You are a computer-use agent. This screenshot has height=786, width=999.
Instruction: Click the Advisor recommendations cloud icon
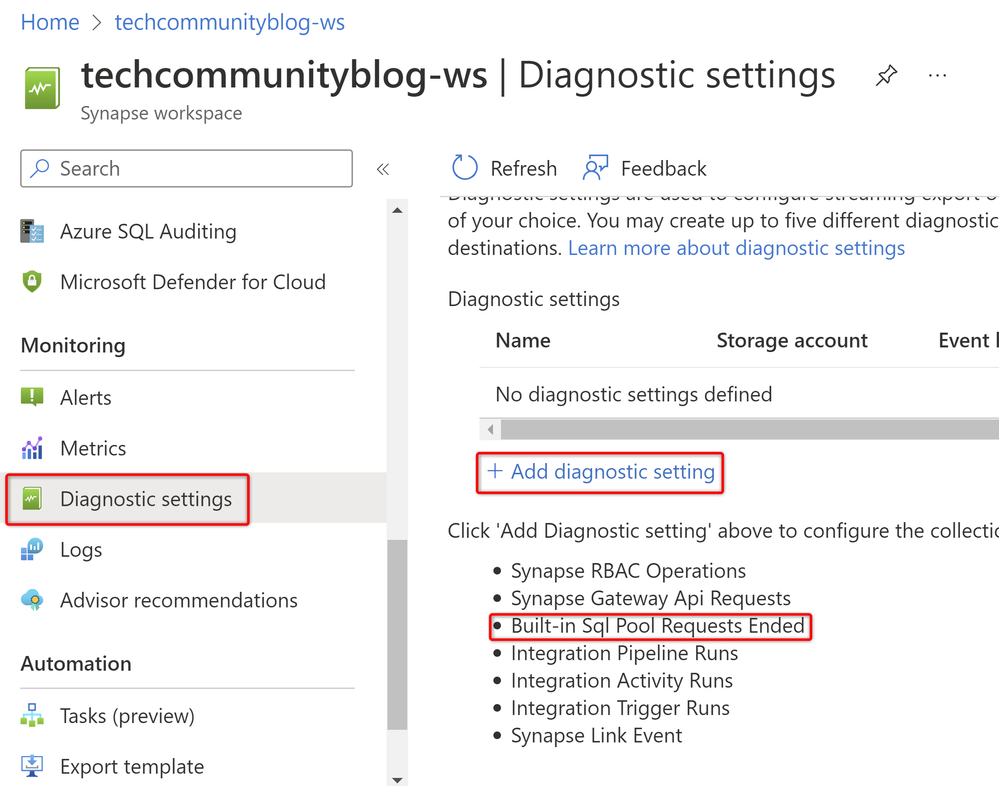[32, 600]
